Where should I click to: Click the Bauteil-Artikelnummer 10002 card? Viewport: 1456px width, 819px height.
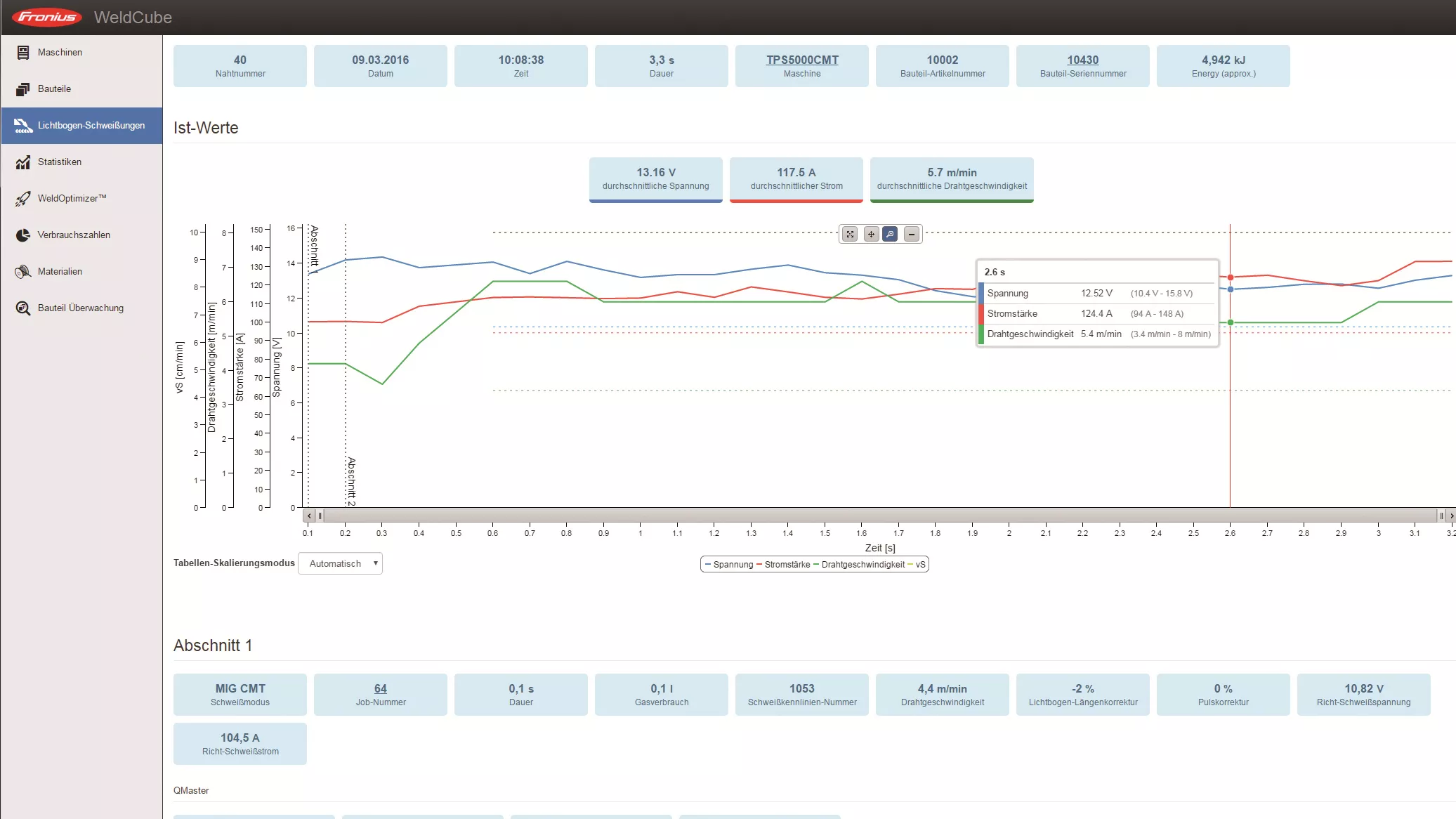pyautogui.click(x=943, y=66)
